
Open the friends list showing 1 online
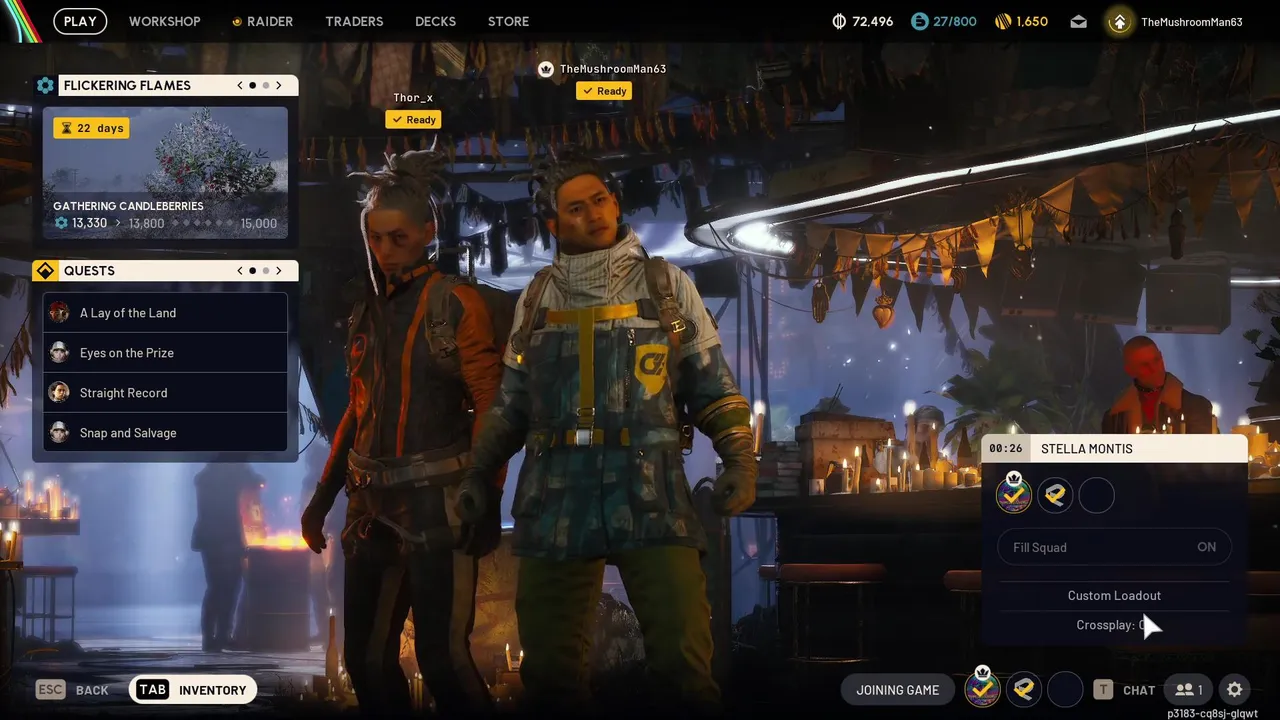(1188, 689)
